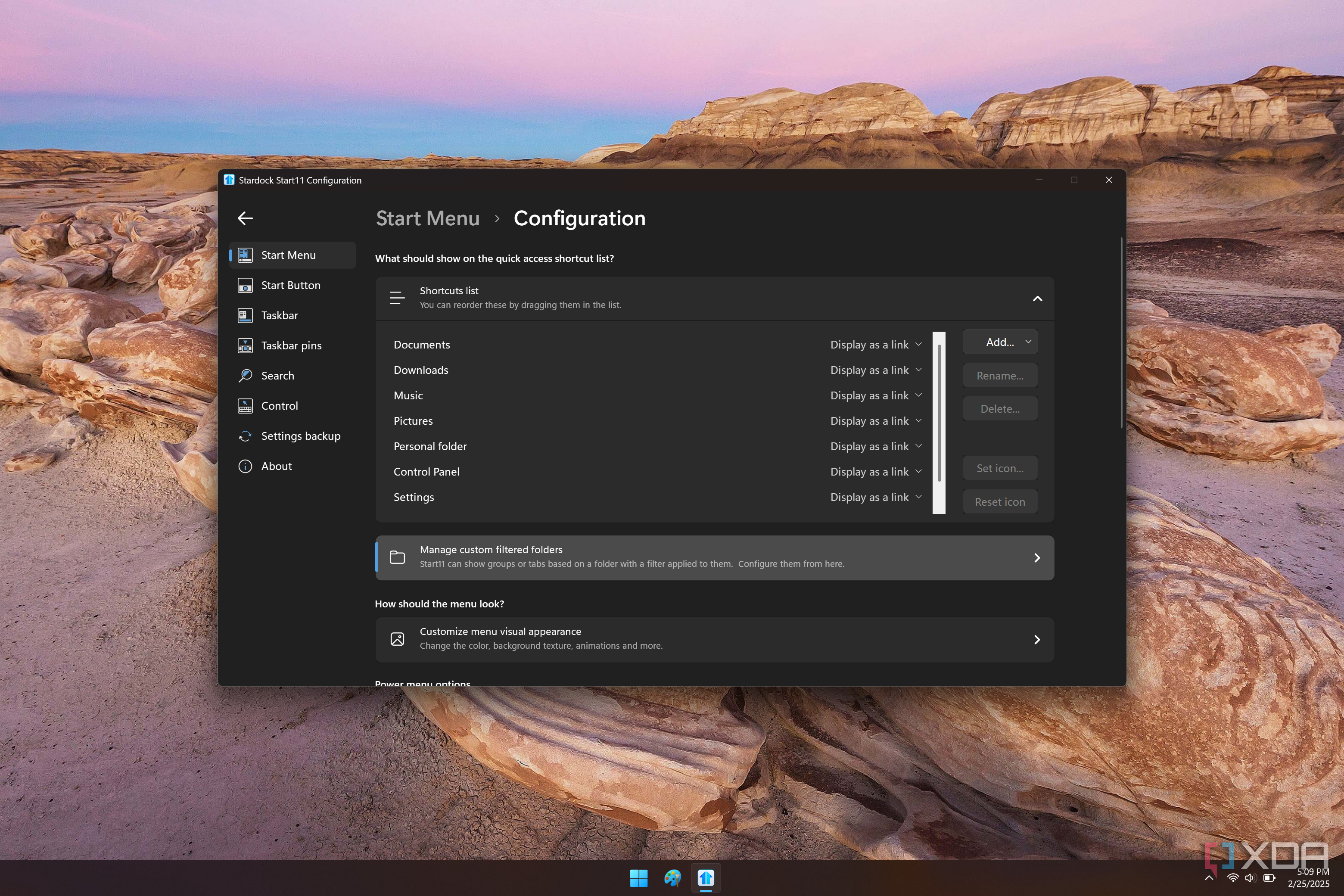Open the About page
The width and height of the screenshot is (1344, 896).
point(292,466)
